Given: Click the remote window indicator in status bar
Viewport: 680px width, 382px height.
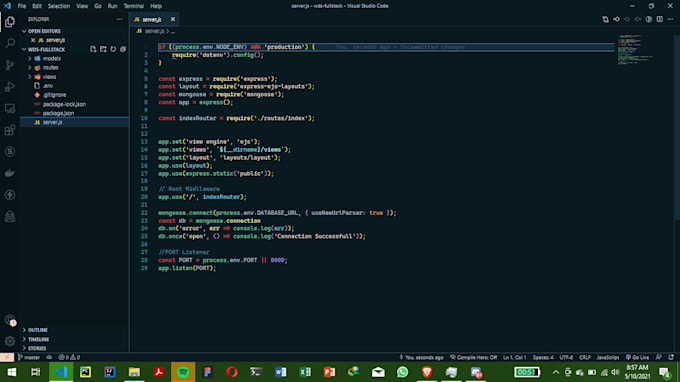Looking at the screenshot, I should 7,357.
